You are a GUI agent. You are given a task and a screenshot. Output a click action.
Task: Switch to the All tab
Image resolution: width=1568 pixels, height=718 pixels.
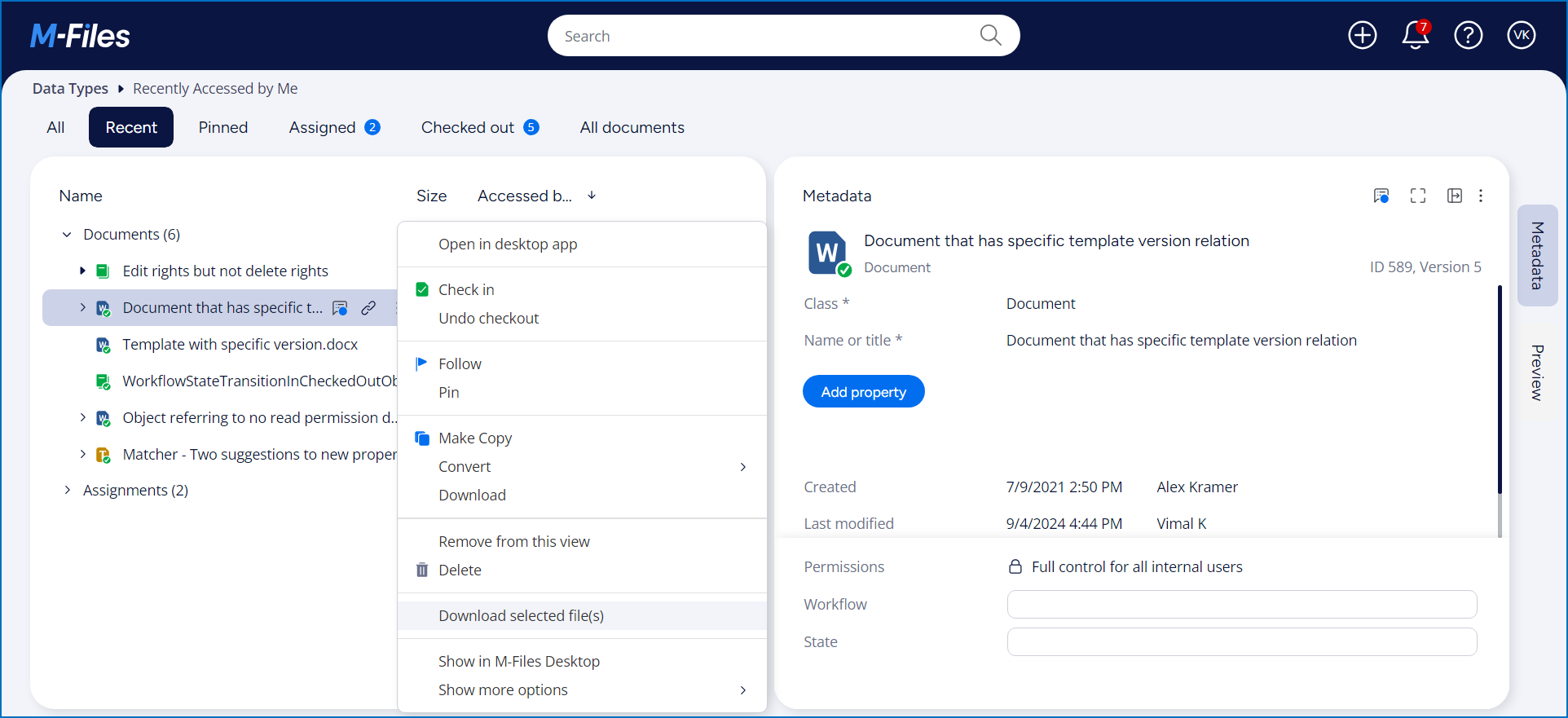[55, 127]
